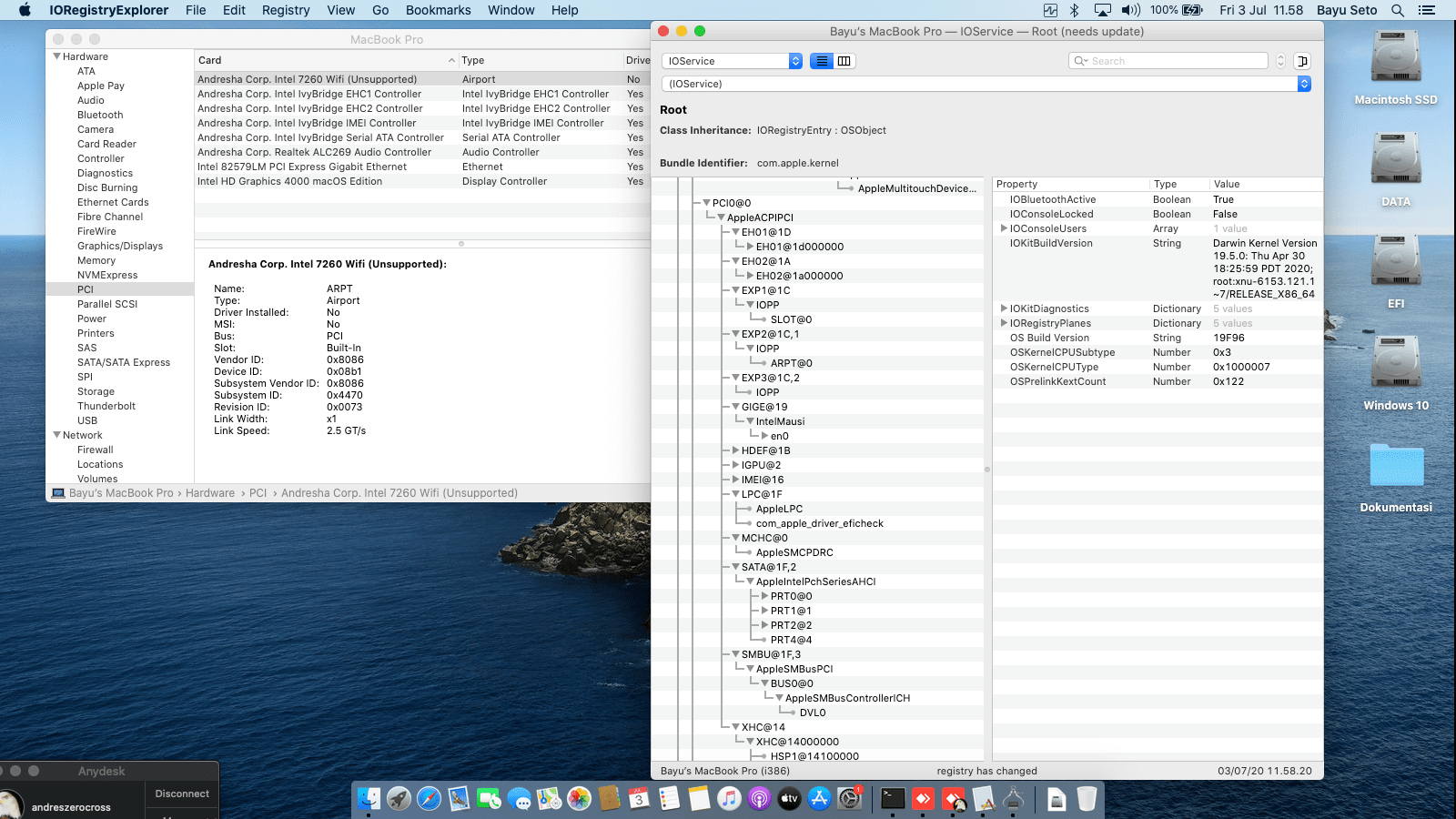
Task: Click Disconnect in the AnyDesk window
Action: click(x=181, y=793)
